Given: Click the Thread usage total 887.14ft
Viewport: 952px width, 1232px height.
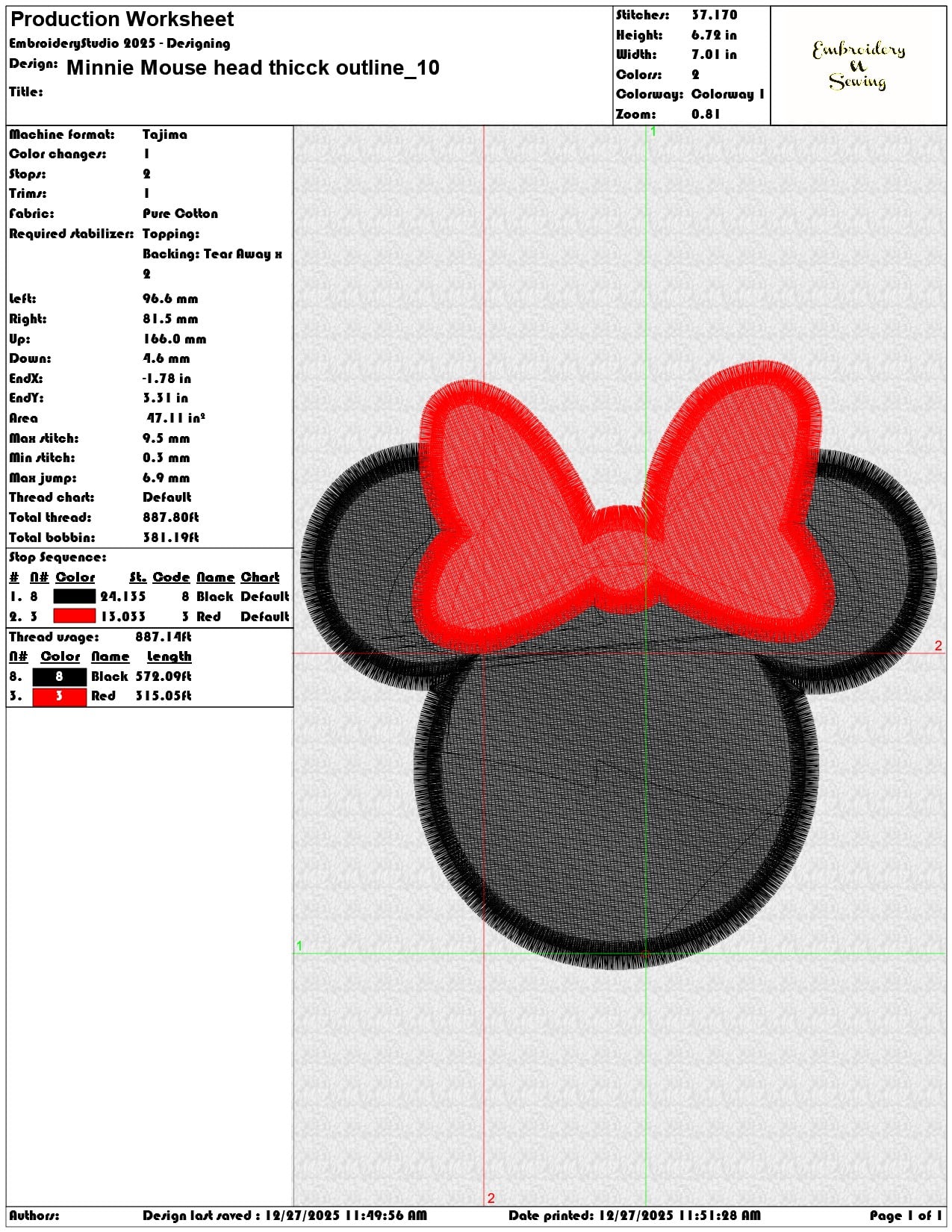Looking at the screenshot, I should pyautogui.click(x=164, y=637).
